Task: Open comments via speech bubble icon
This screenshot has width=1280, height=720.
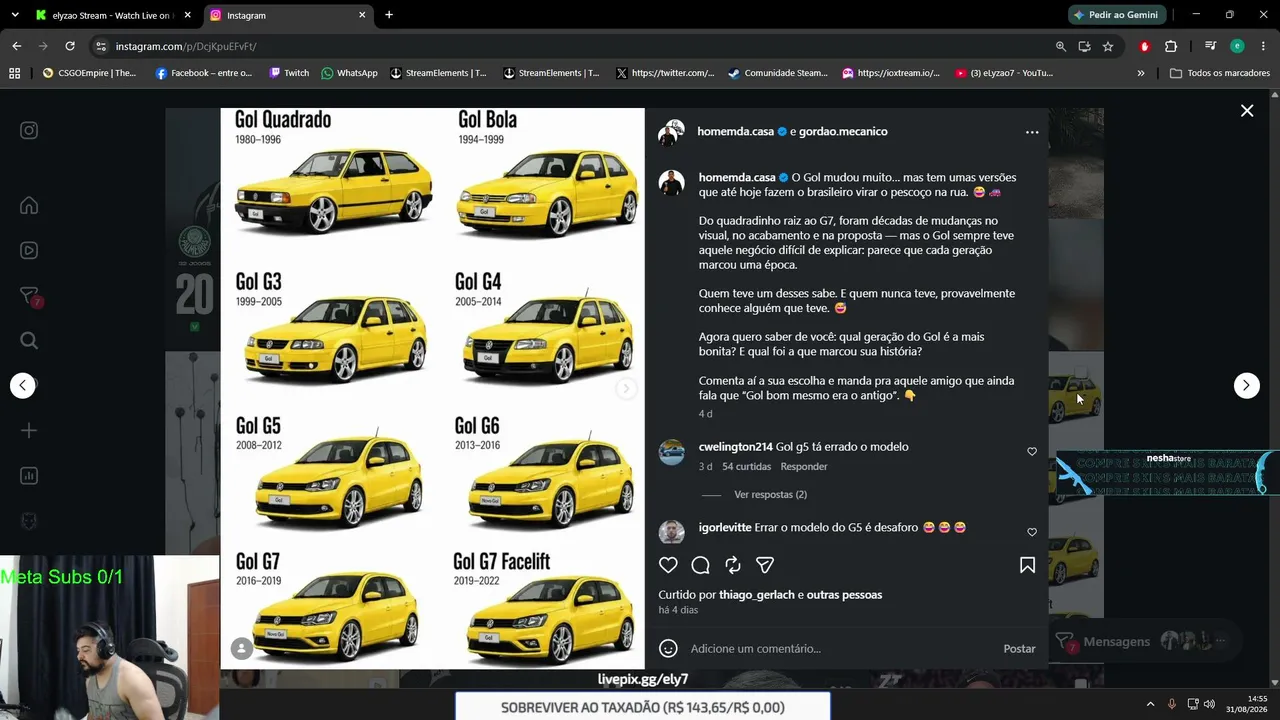Action: (700, 565)
